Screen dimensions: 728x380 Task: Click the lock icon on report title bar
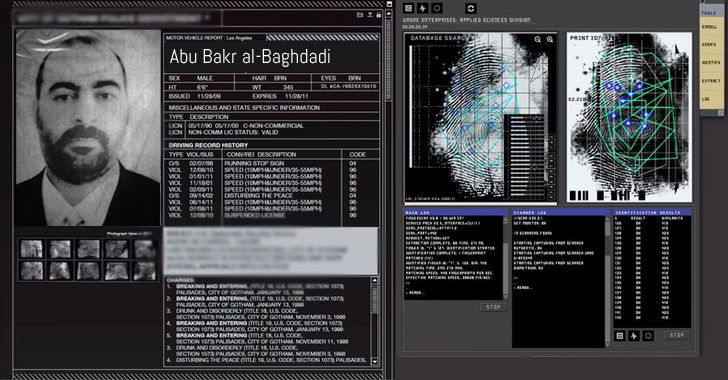click(x=379, y=15)
